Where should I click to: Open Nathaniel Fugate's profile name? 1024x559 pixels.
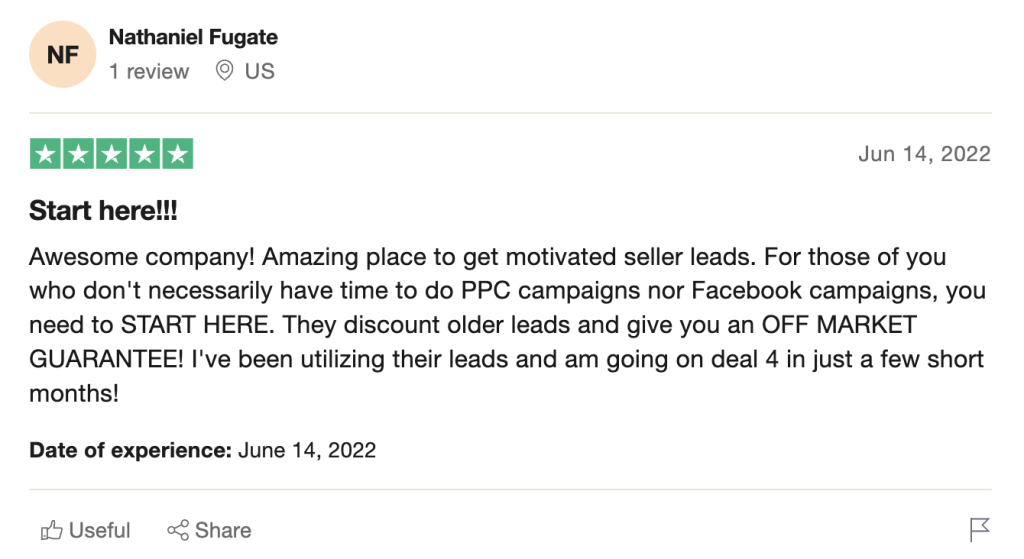[193, 38]
